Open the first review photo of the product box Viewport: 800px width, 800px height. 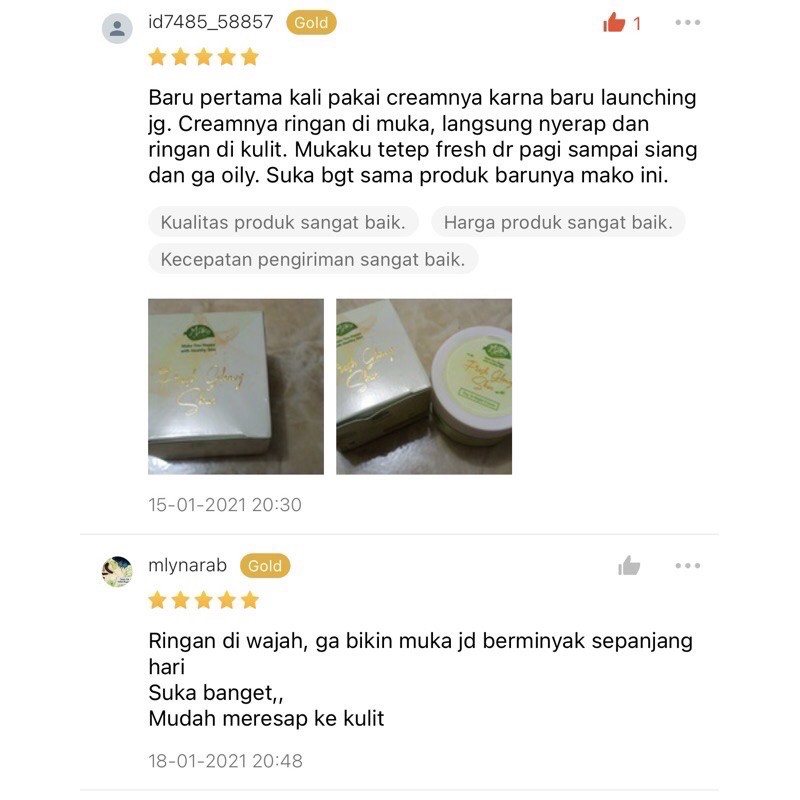click(236, 387)
